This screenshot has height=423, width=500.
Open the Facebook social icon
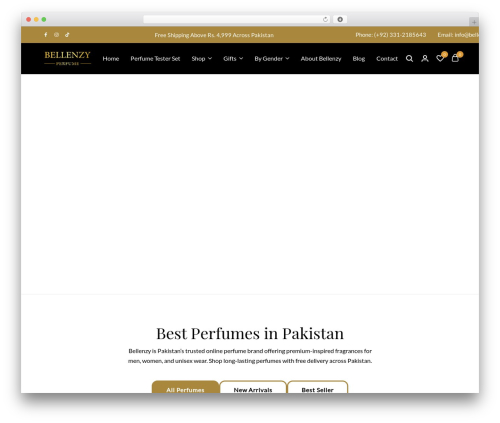coord(46,35)
